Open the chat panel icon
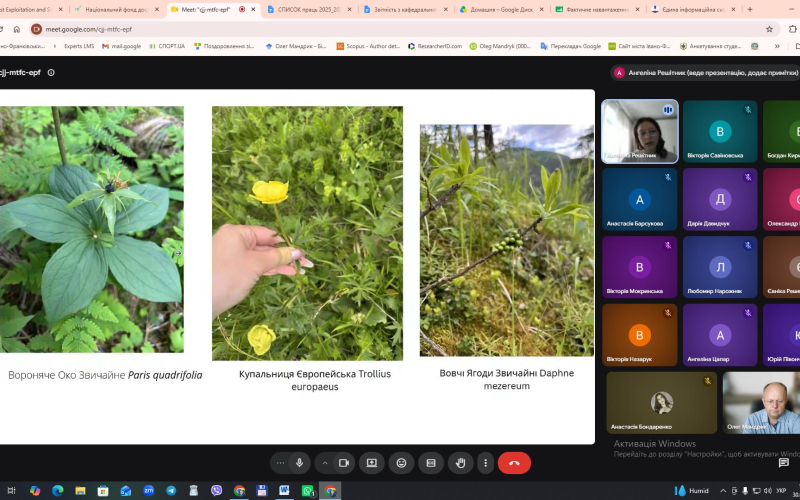This screenshot has height=500, width=800. 784,462
